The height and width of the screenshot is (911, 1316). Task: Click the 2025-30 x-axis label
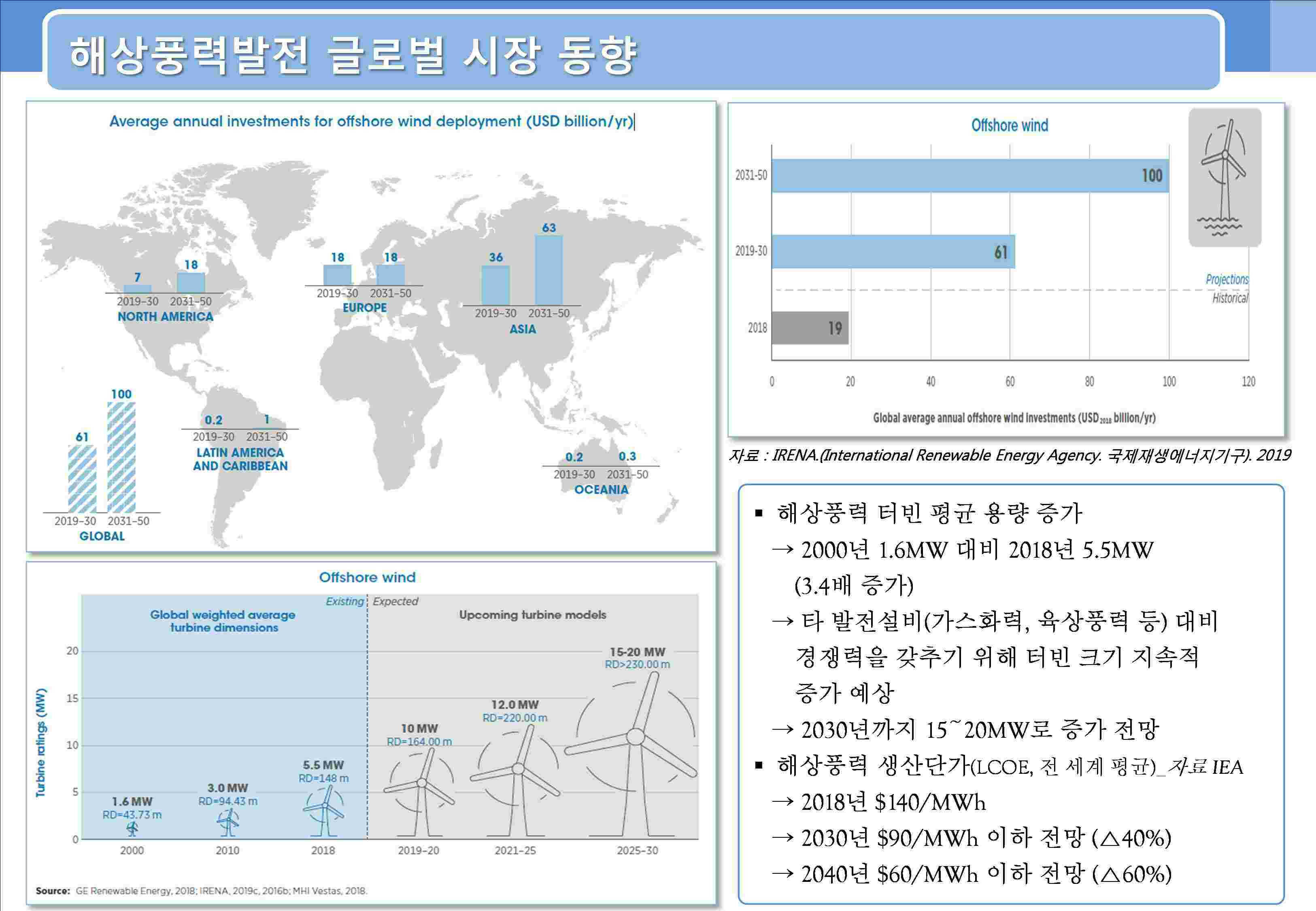[x=637, y=850]
